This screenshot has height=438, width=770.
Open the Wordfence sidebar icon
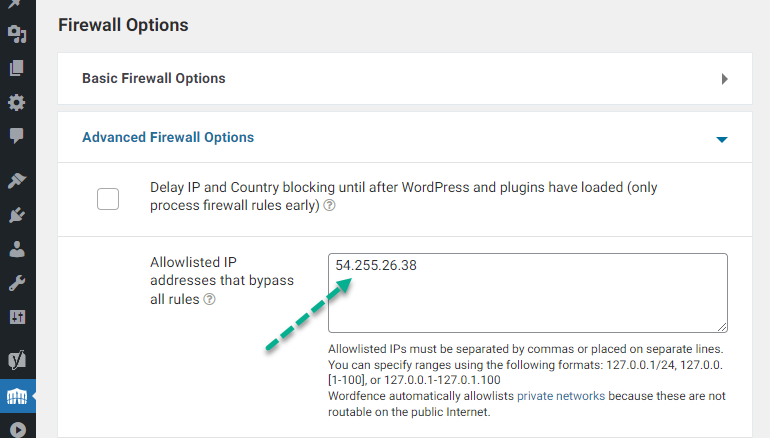(17, 396)
